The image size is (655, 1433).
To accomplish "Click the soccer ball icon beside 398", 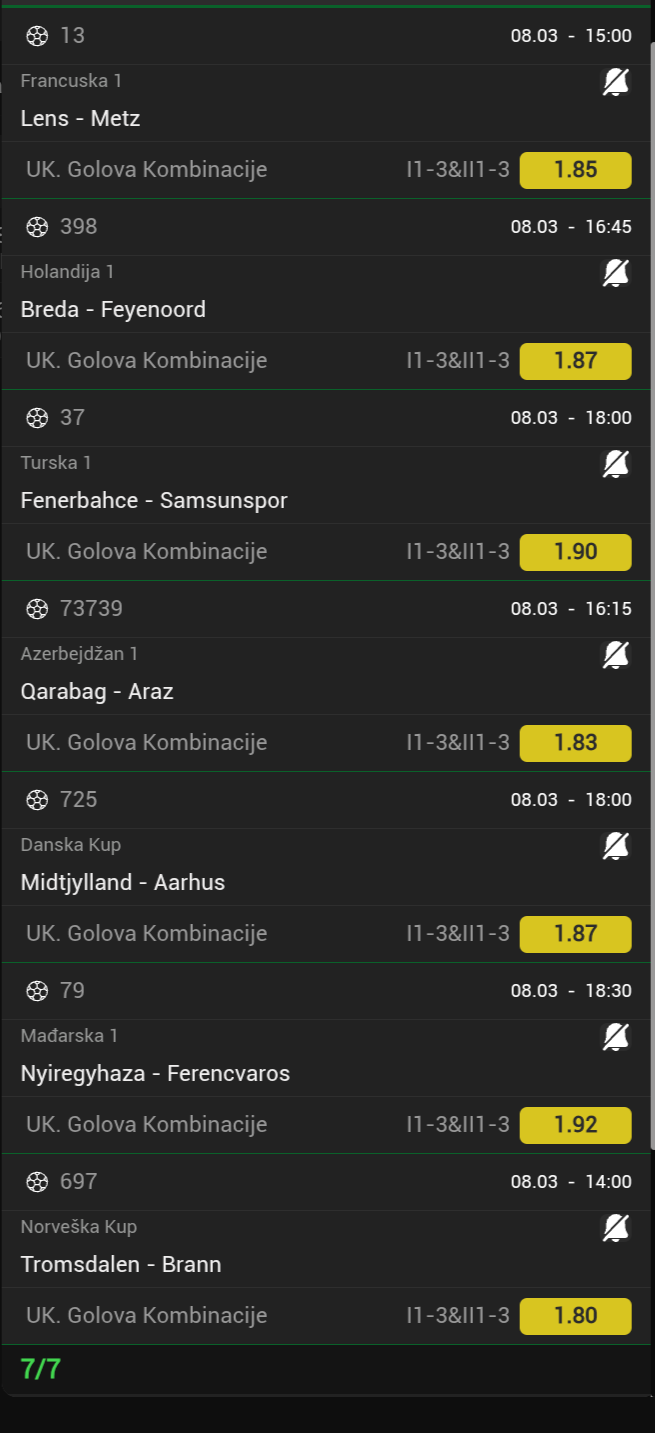I will (37, 227).
